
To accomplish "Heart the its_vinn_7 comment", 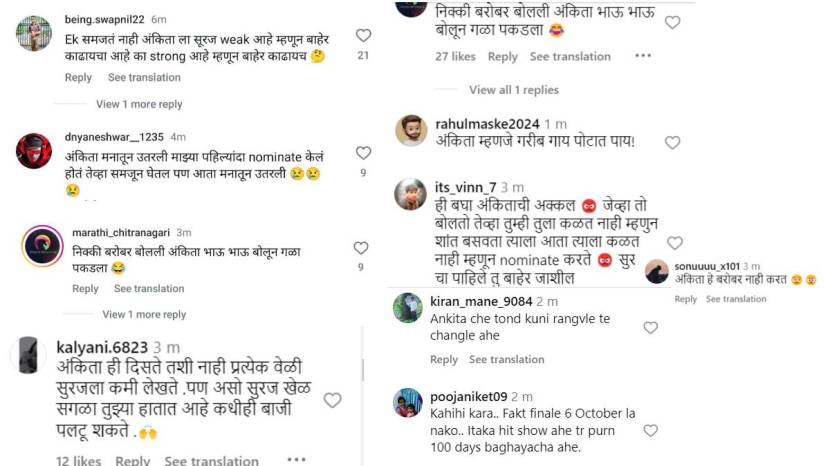I will (x=675, y=243).
